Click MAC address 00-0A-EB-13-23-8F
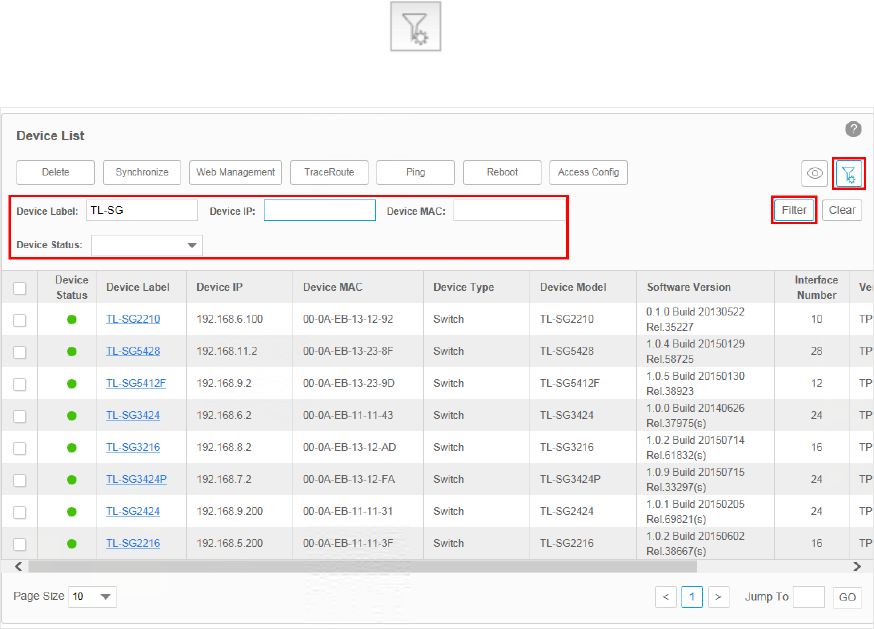Viewport: 874px width, 629px height. (348, 351)
